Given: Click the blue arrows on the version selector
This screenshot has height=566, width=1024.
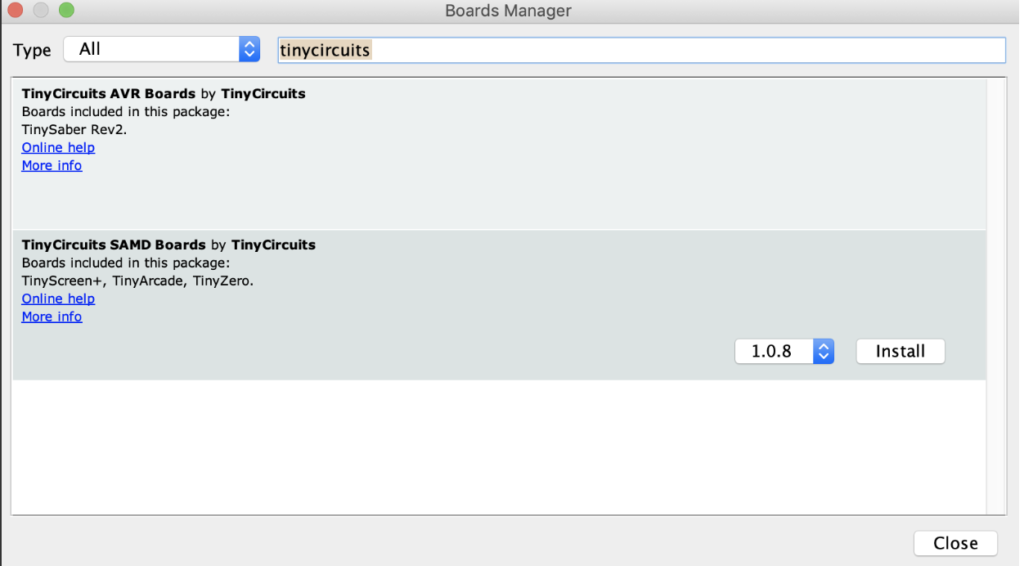Looking at the screenshot, I should (x=823, y=351).
